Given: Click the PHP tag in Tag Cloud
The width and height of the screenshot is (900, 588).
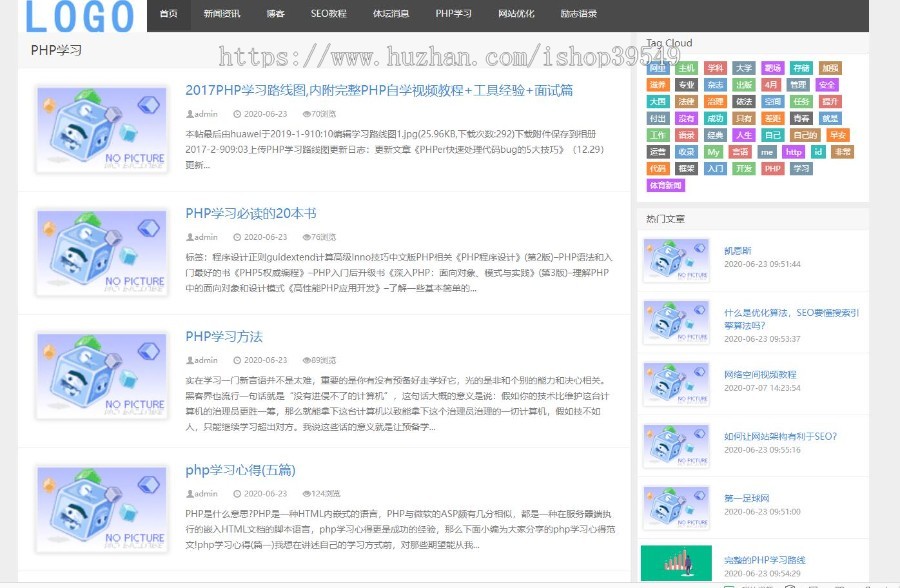Looking at the screenshot, I should coord(773,168).
